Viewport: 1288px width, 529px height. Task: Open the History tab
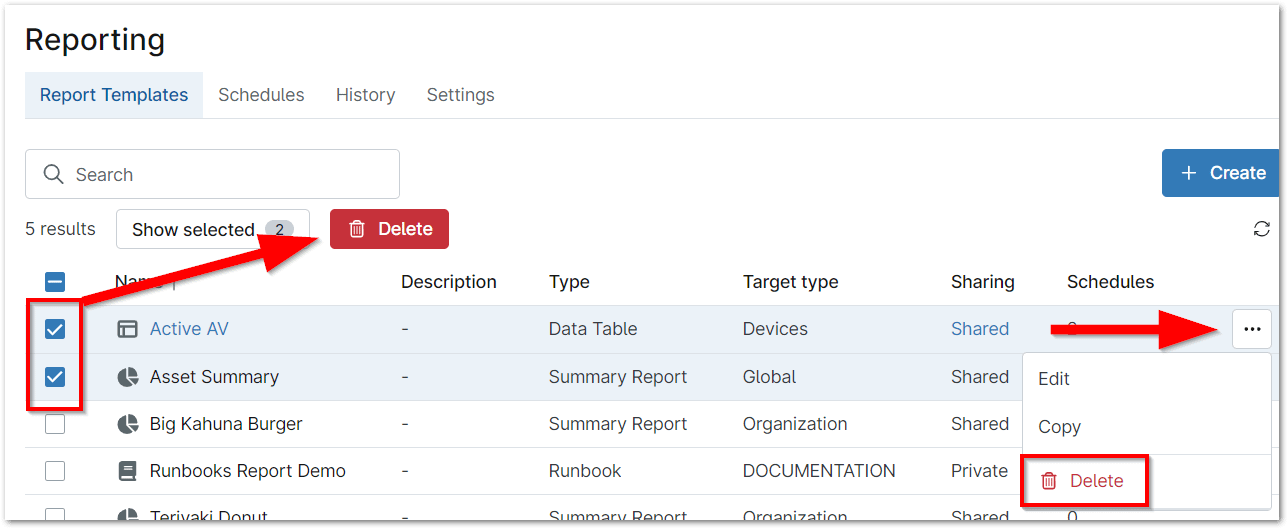(365, 95)
